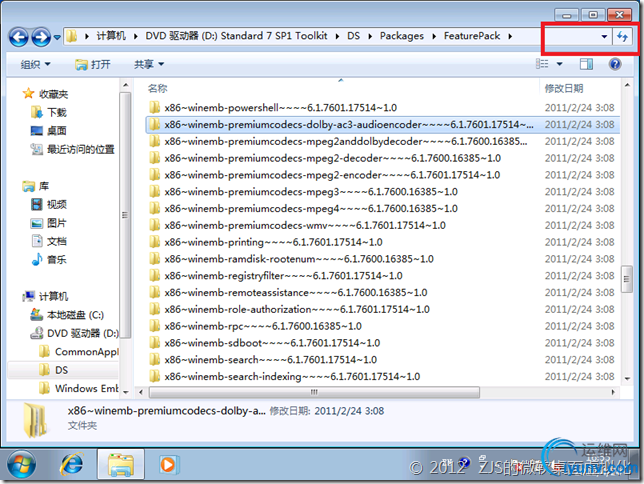Click folder icon of x86~winemb-ramdisk-rootenum
The width and height of the screenshot is (644, 484).
click(x=154, y=259)
